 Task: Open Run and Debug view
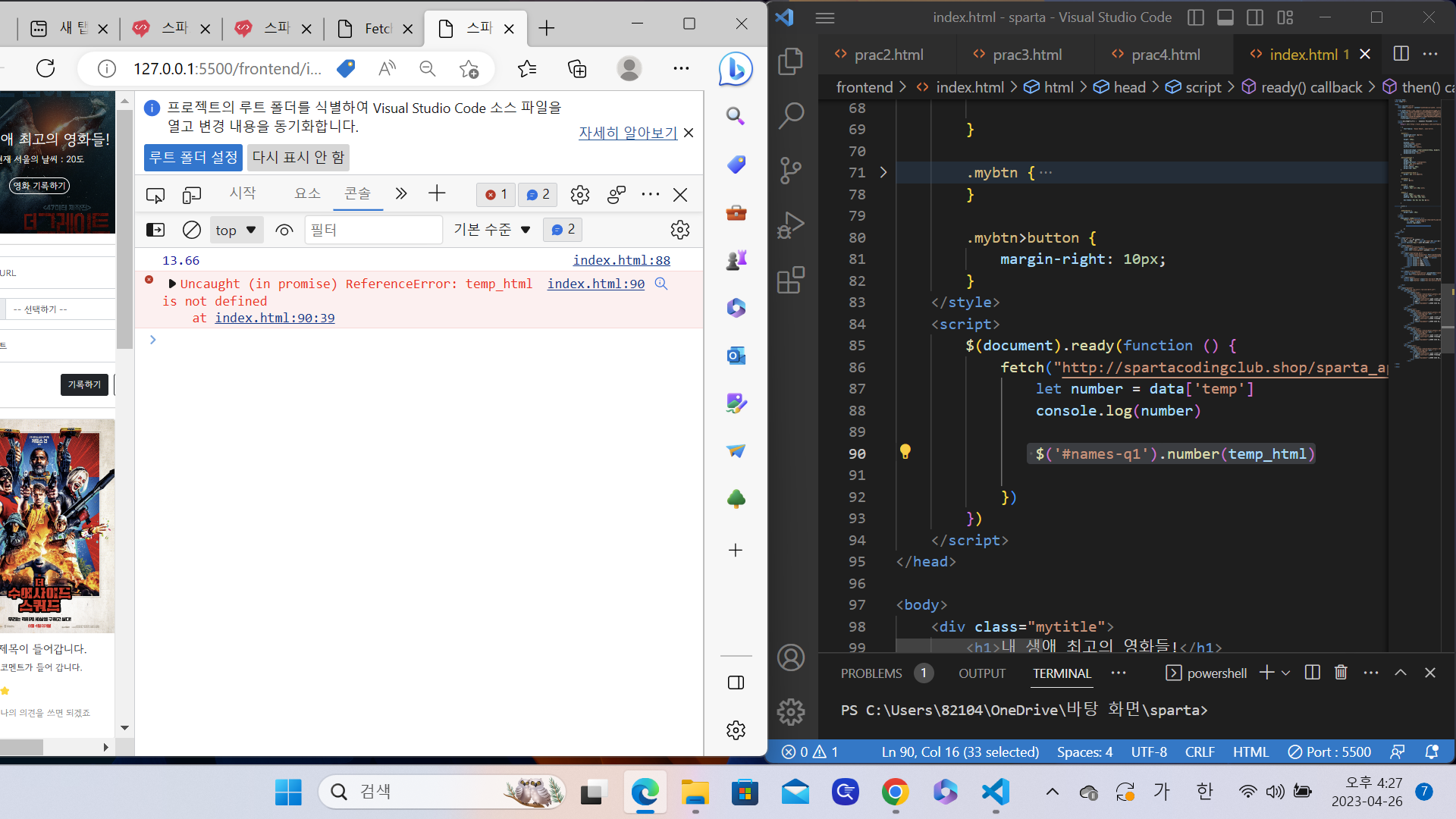[791, 225]
